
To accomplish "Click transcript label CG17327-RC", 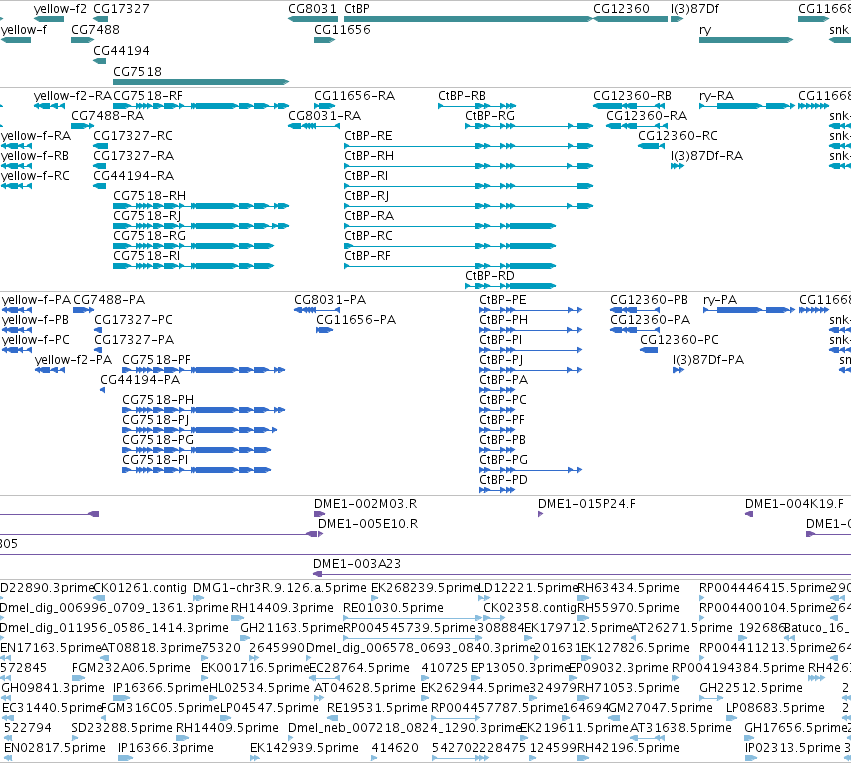I will pyautogui.click(x=133, y=136).
